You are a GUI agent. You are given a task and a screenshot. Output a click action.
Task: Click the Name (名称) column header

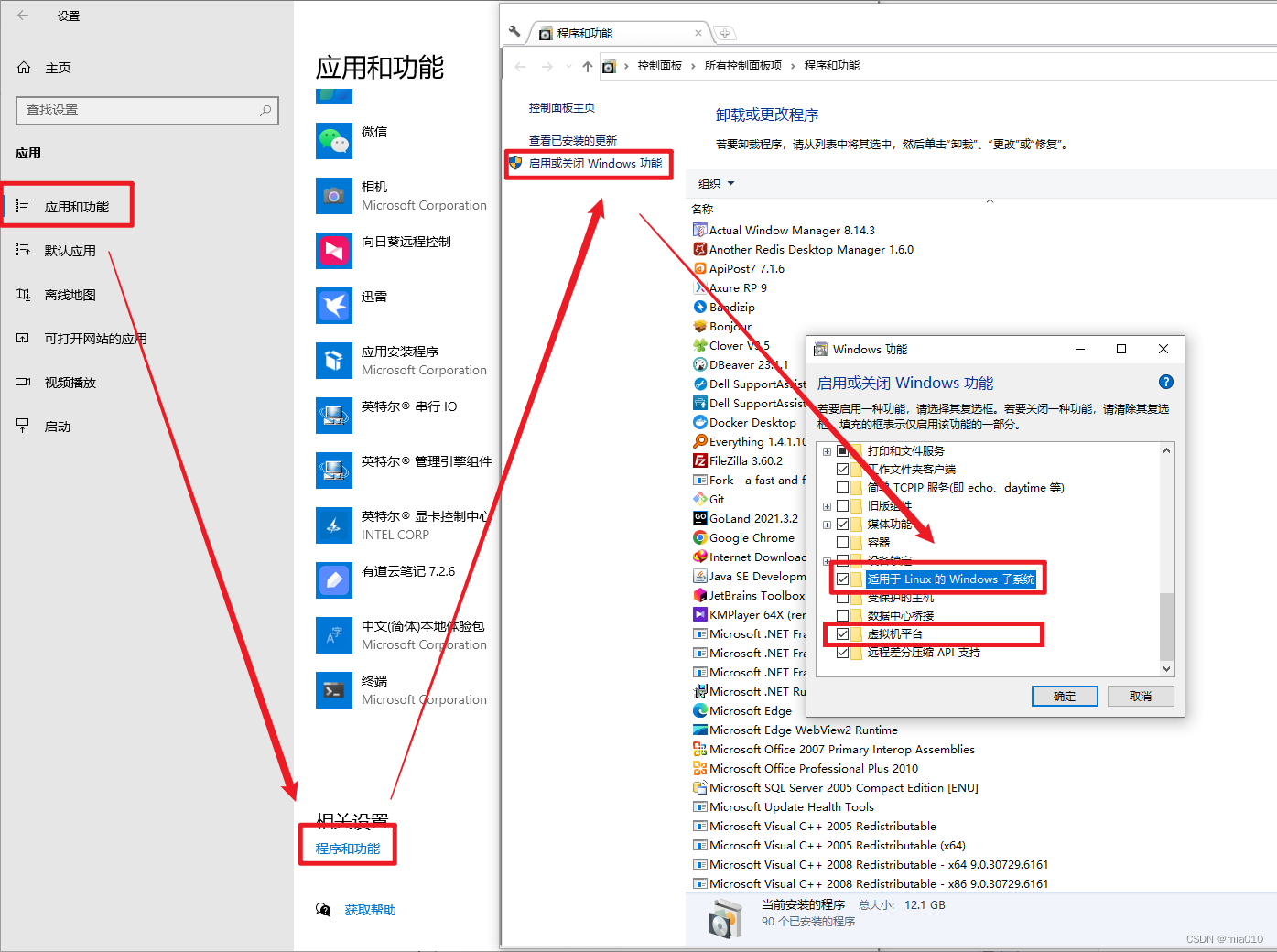[x=703, y=210]
